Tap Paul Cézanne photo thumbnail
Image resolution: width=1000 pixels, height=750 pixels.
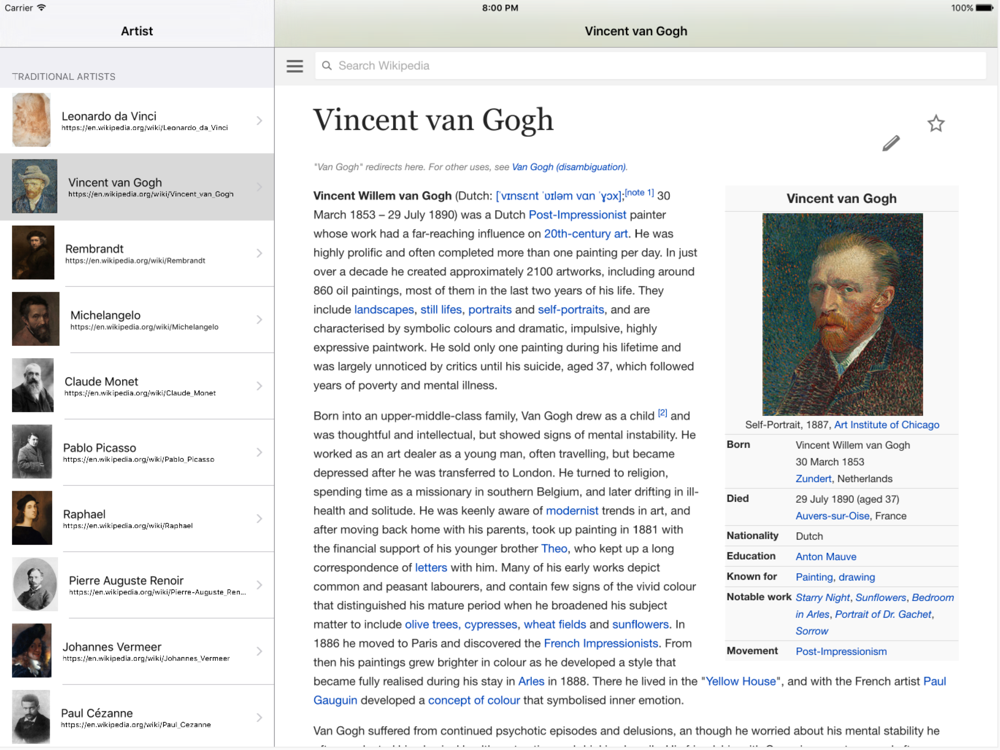coord(31,717)
